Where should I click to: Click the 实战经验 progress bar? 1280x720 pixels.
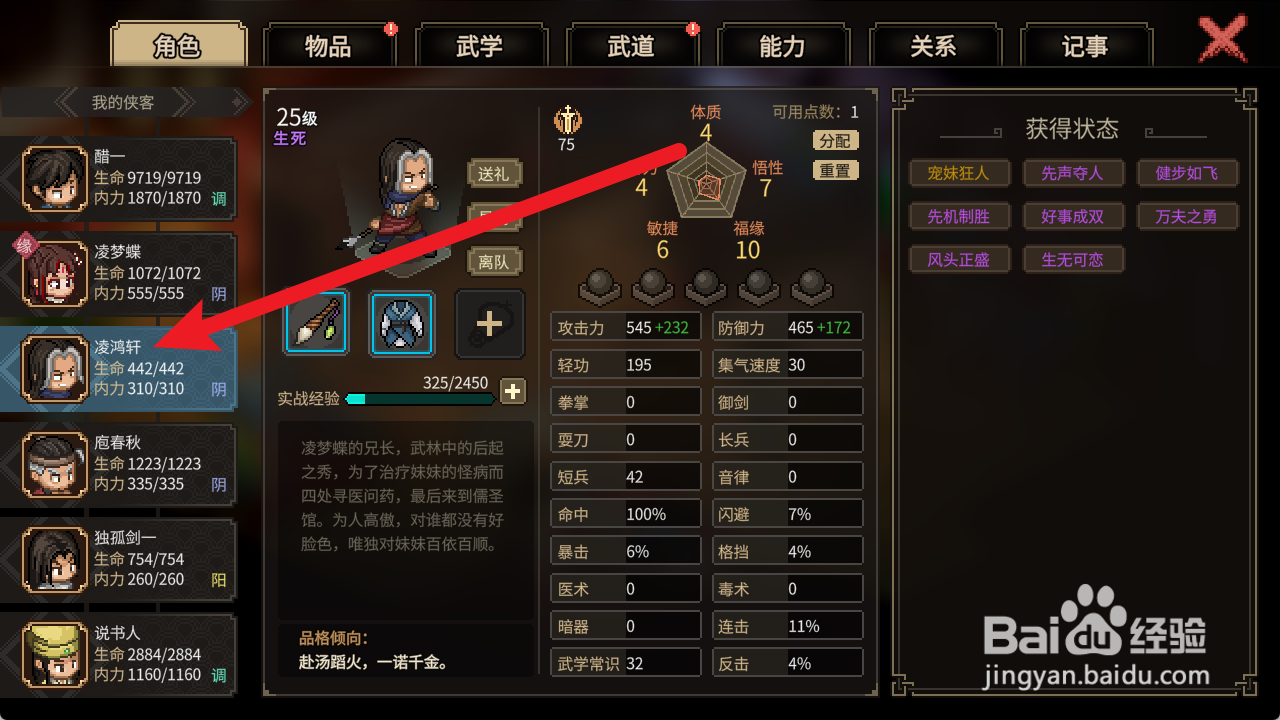420,399
